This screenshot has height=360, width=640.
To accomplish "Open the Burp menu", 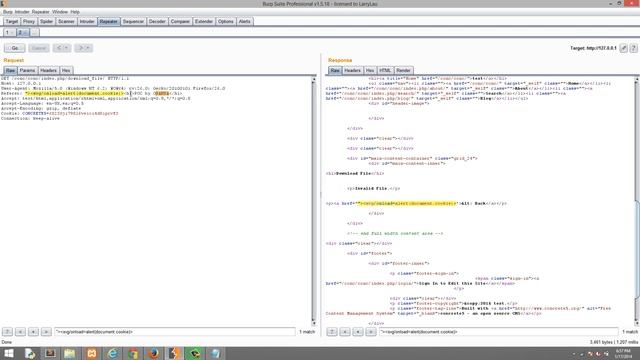I will tap(8, 12).
